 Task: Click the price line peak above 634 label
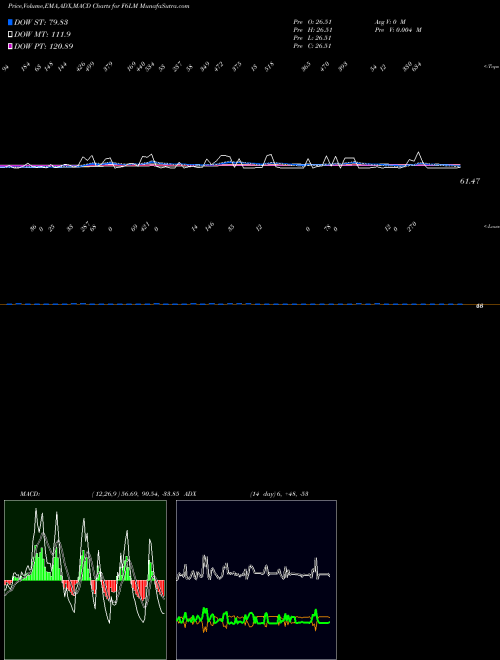coord(418,152)
